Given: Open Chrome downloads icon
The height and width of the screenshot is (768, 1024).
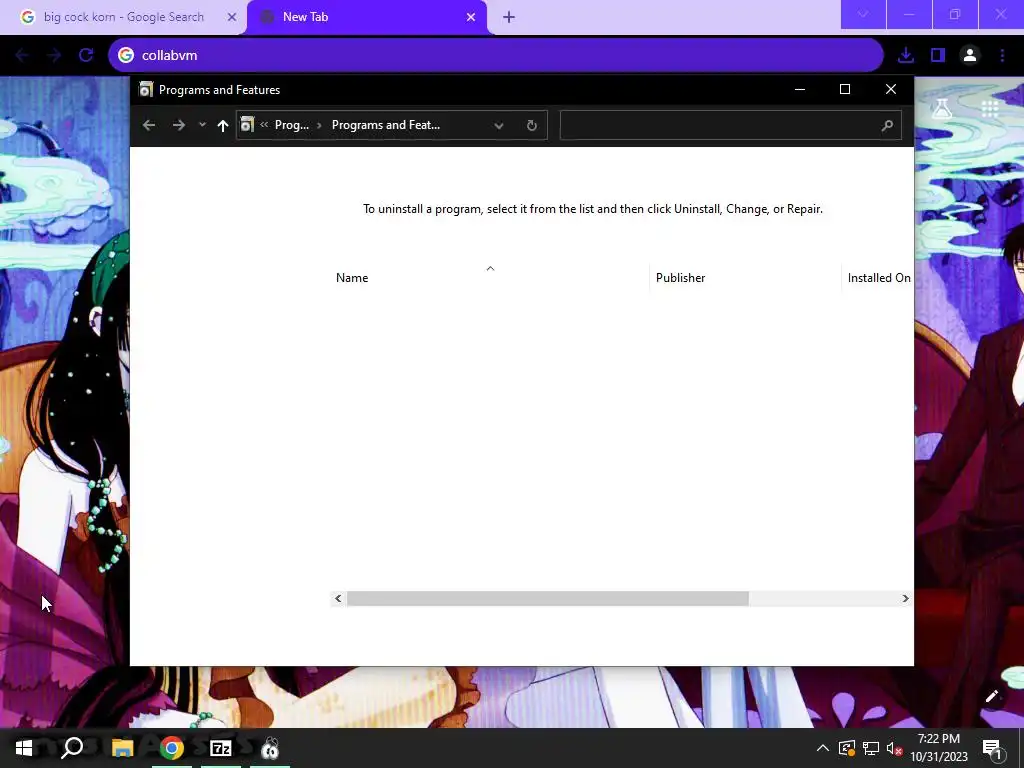Looking at the screenshot, I should coord(906,56).
